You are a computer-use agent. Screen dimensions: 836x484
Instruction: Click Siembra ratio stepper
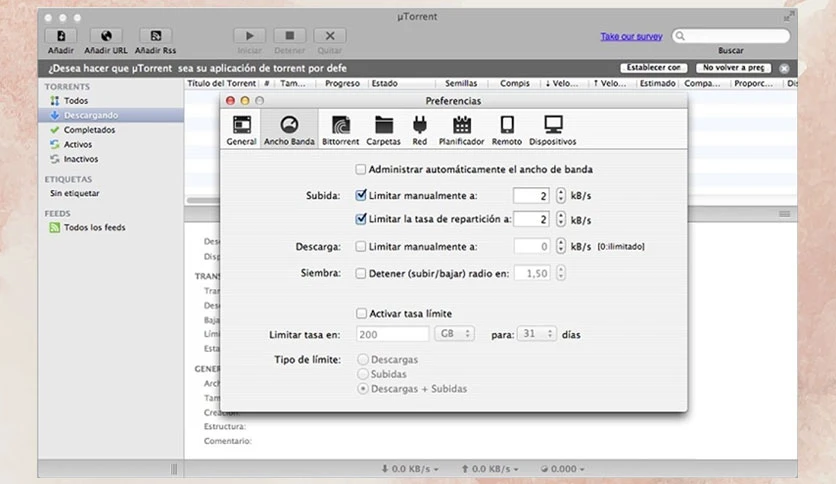(560, 273)
